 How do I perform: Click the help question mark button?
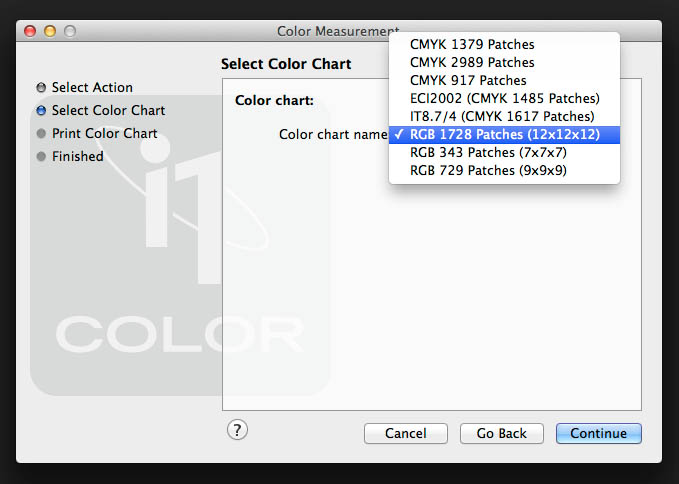tap(237, 430)
